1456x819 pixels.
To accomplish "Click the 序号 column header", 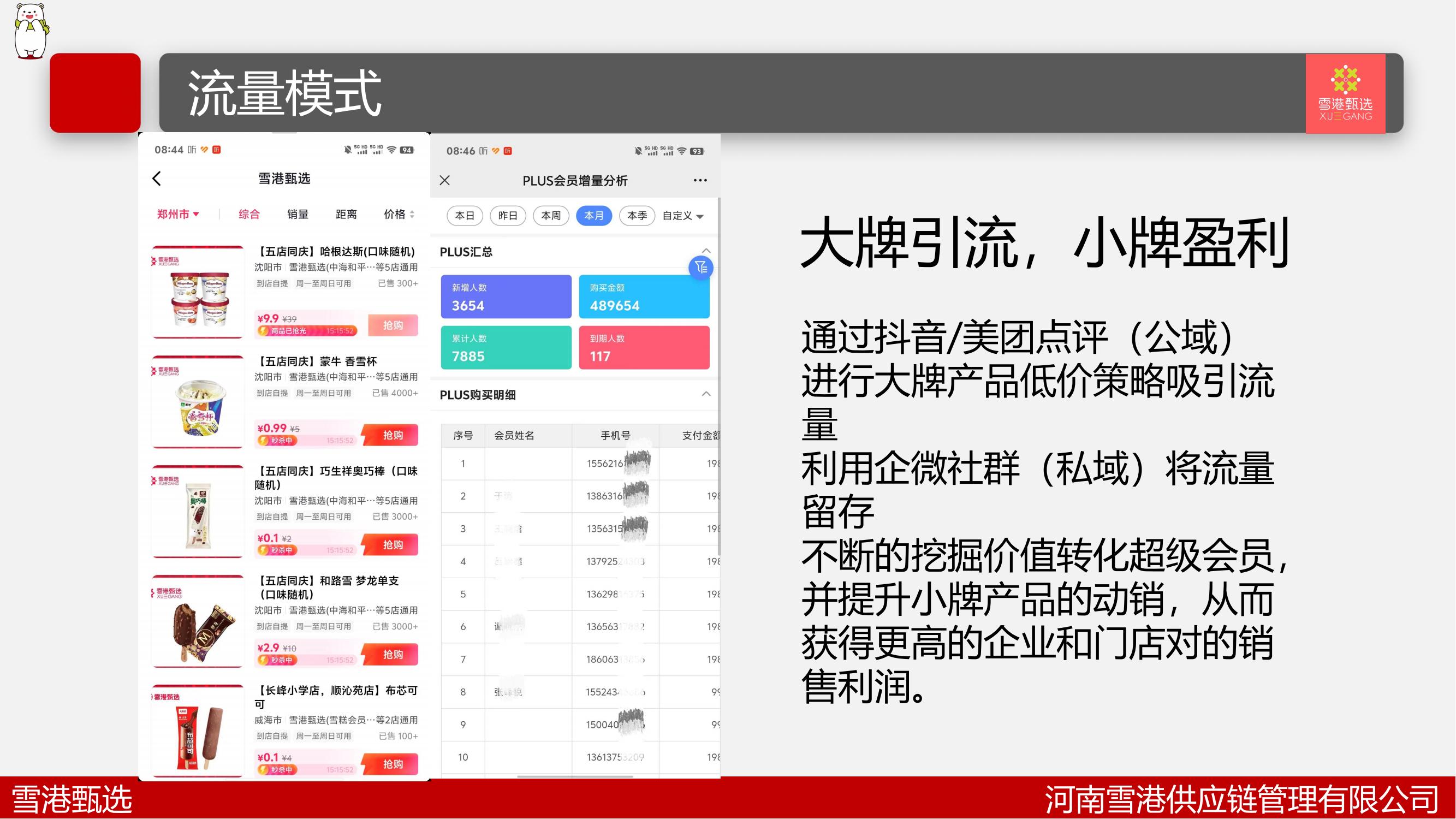I will click(463, 435).
